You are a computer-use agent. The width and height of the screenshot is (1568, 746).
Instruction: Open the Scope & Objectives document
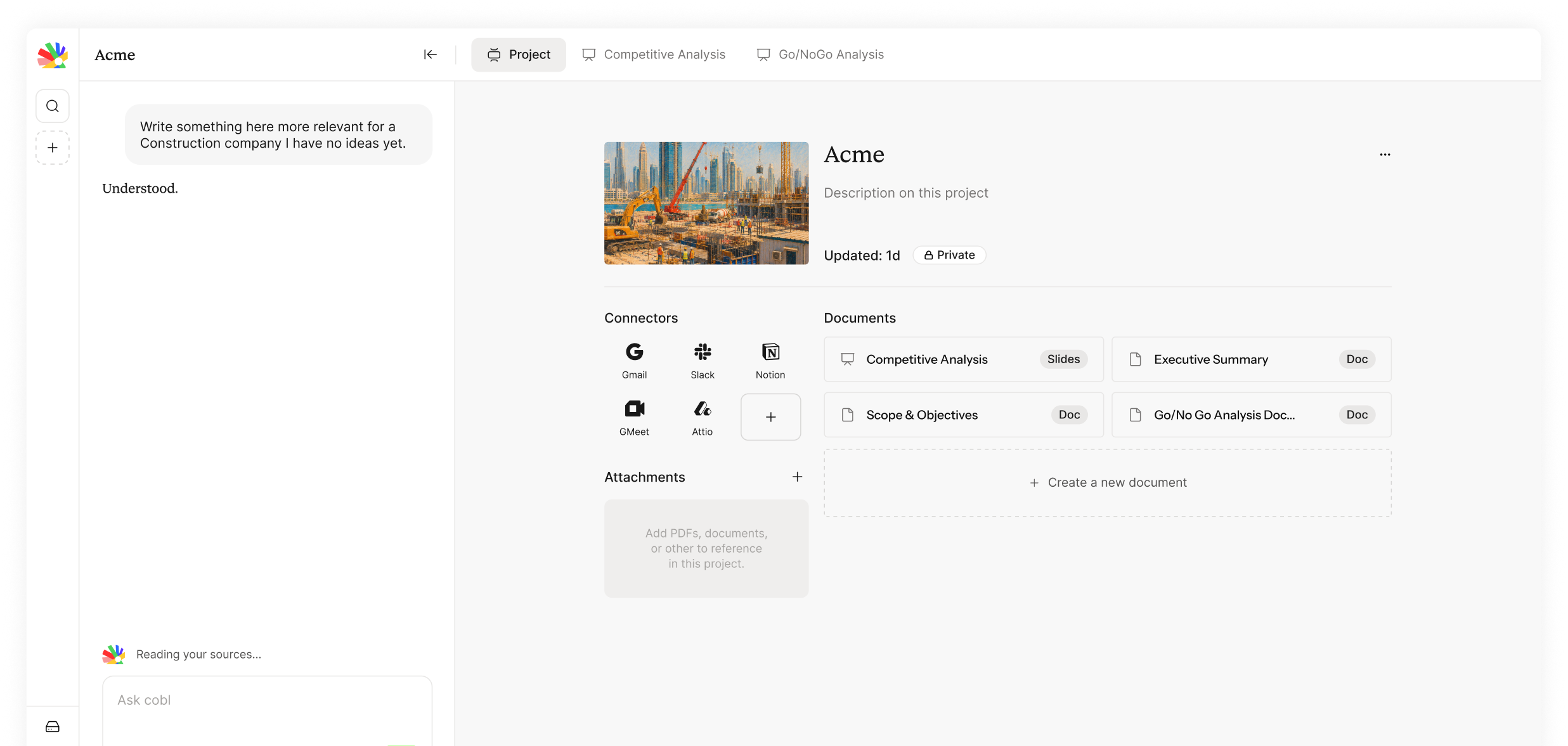click(963, 415)
